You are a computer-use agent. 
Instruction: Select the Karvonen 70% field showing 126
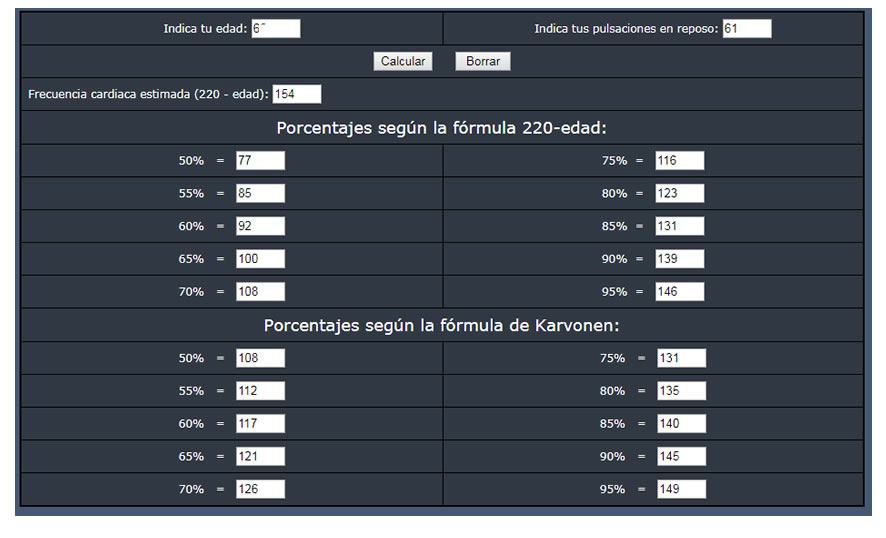point(260,489)
